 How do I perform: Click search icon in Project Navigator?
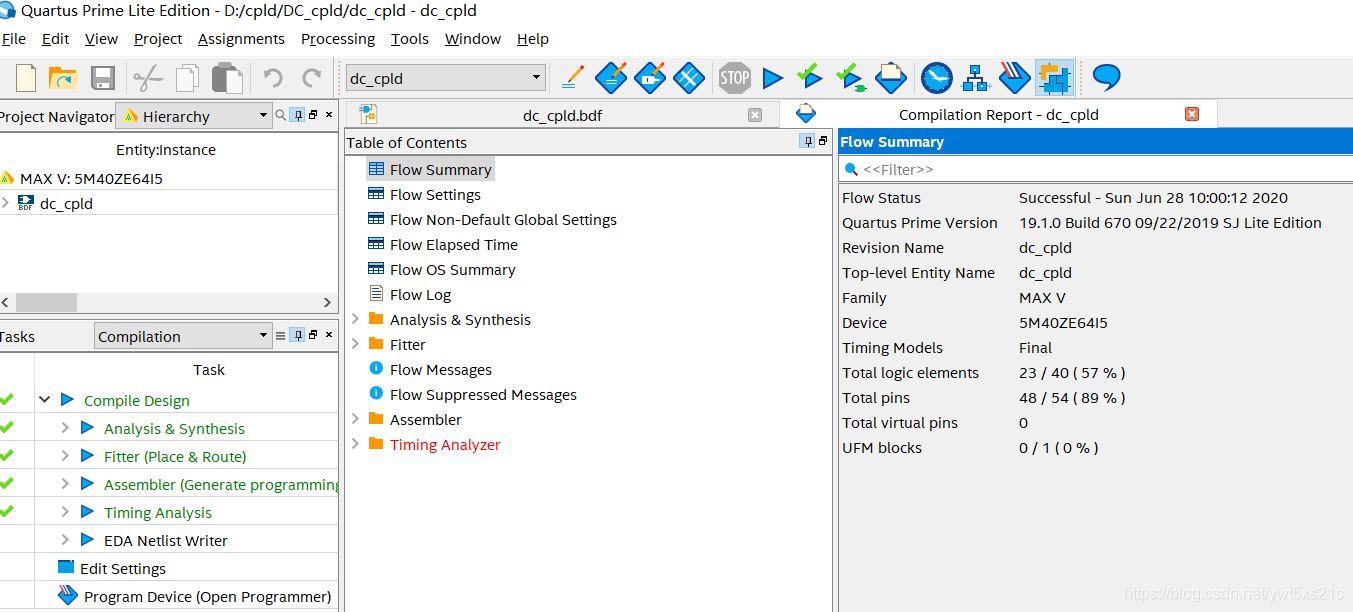coord(281,115)
